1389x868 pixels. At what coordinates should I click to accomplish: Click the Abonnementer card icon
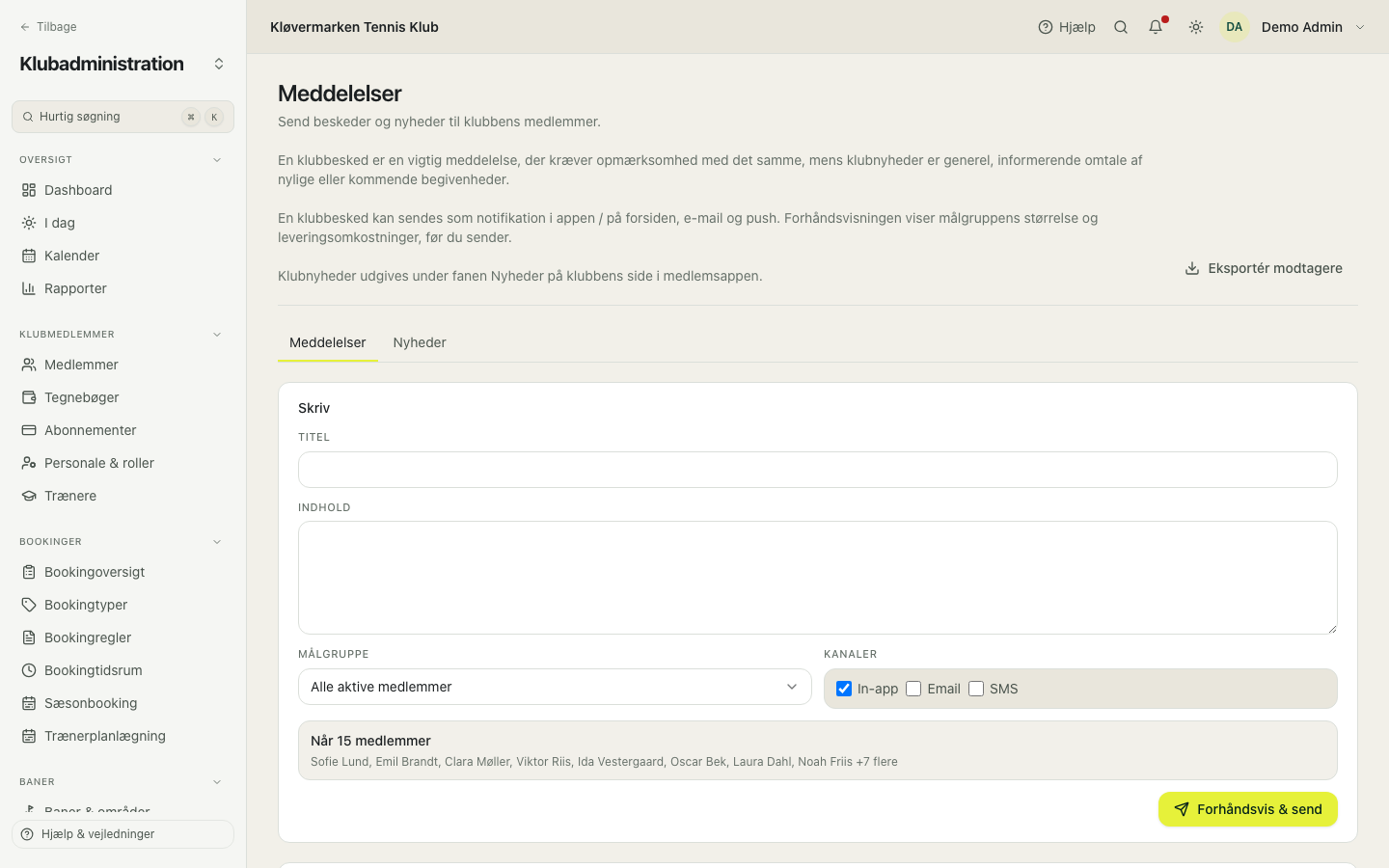coord(29,430)
